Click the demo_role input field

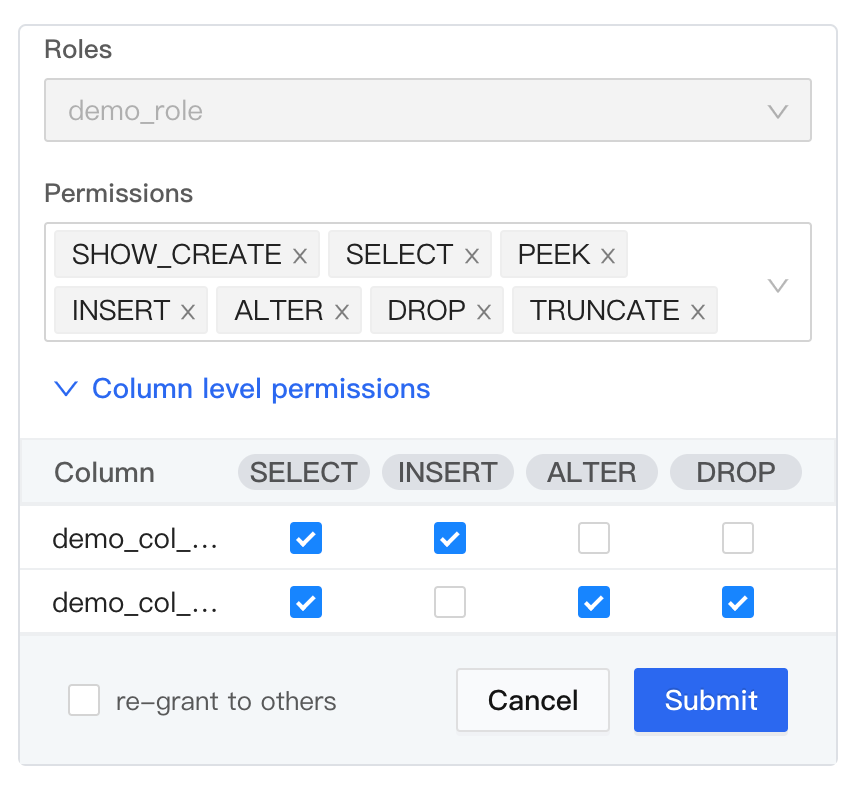[400, 110]
